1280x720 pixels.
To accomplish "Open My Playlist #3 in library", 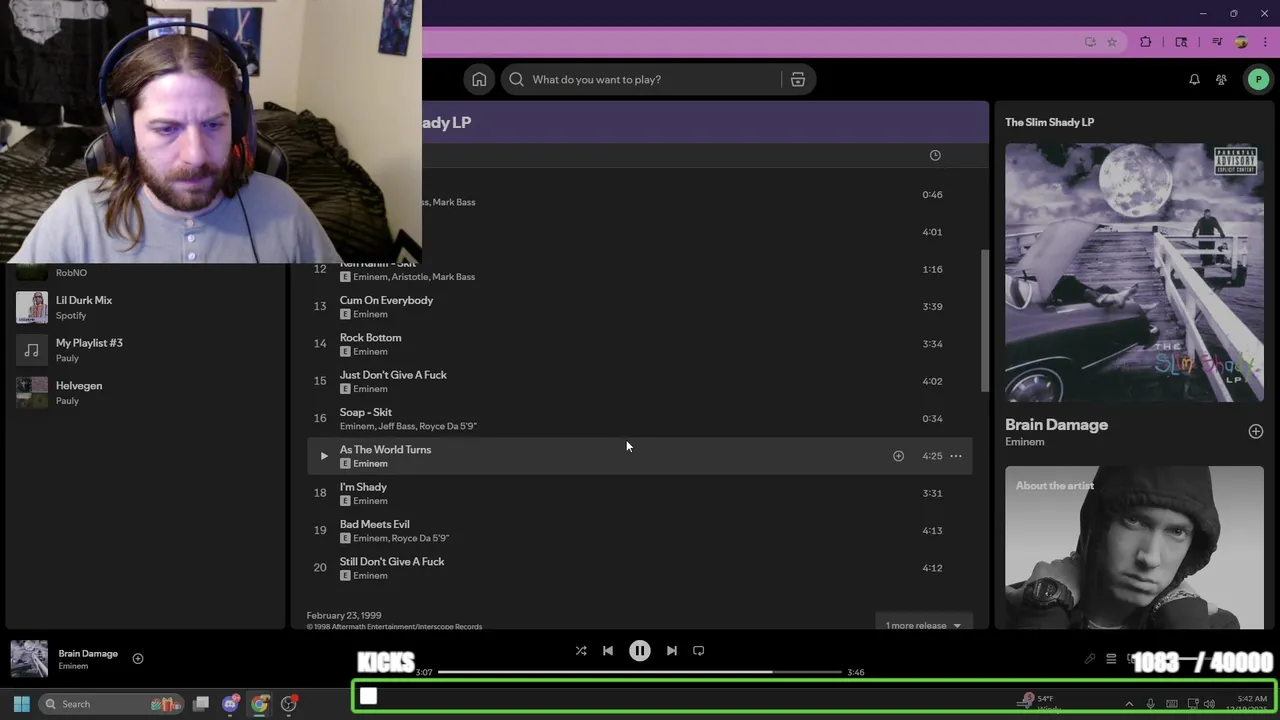I will pyautogui.click(x=145, y=350).
